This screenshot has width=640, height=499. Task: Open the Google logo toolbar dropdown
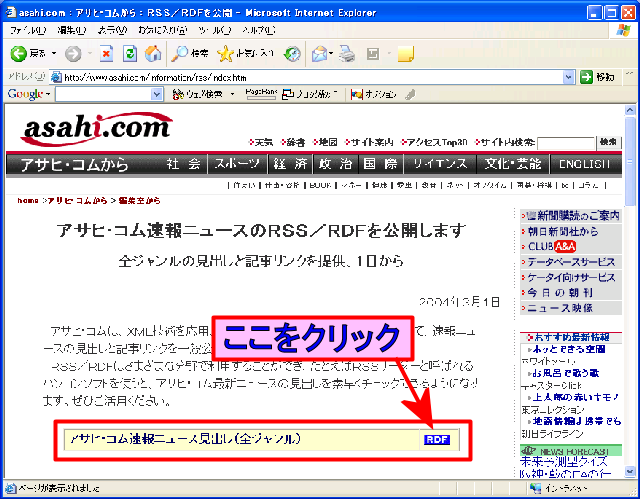tap(48, 94)
